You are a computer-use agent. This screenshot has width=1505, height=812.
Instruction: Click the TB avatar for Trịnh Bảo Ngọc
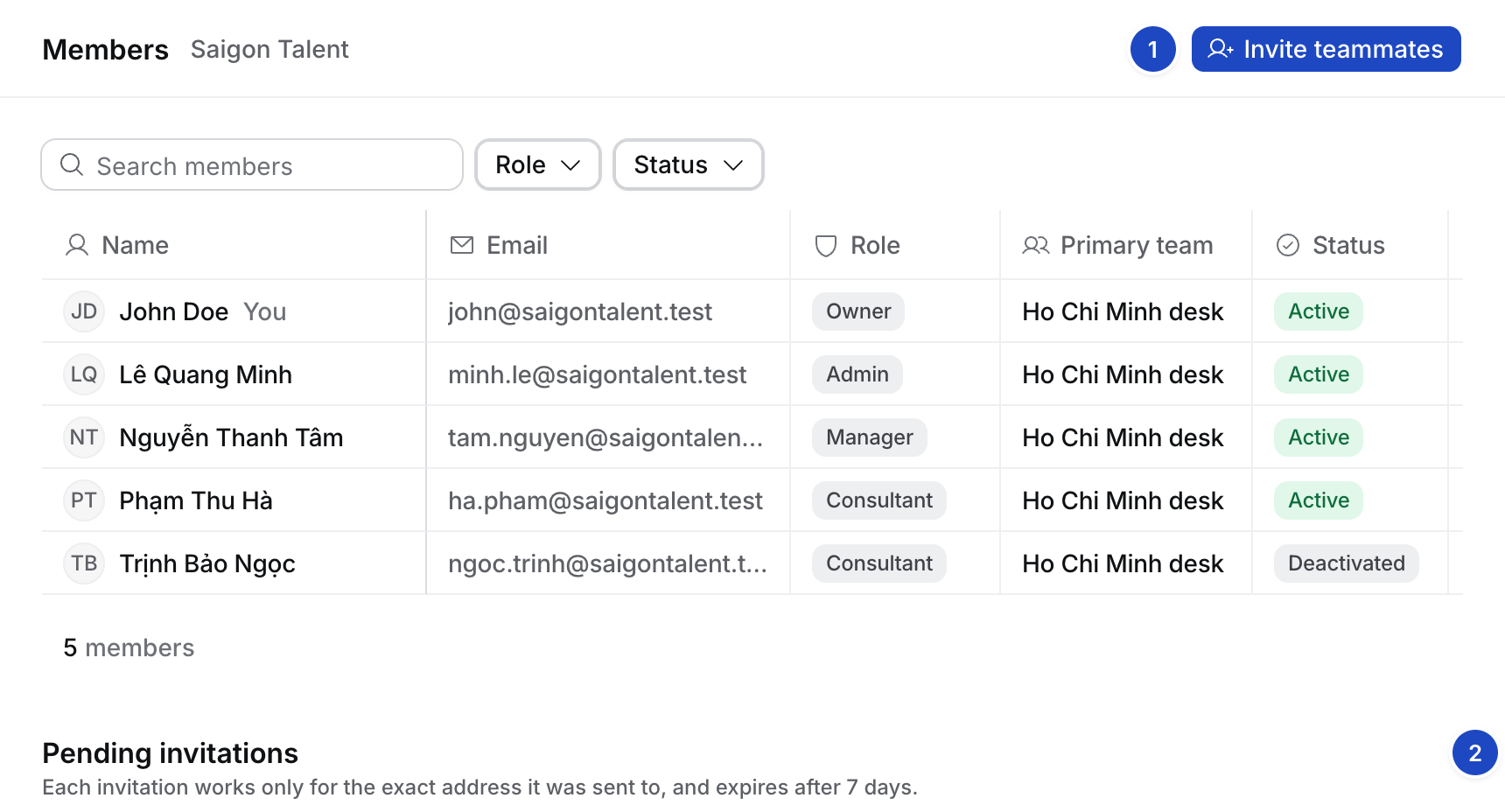coord(84,563)
